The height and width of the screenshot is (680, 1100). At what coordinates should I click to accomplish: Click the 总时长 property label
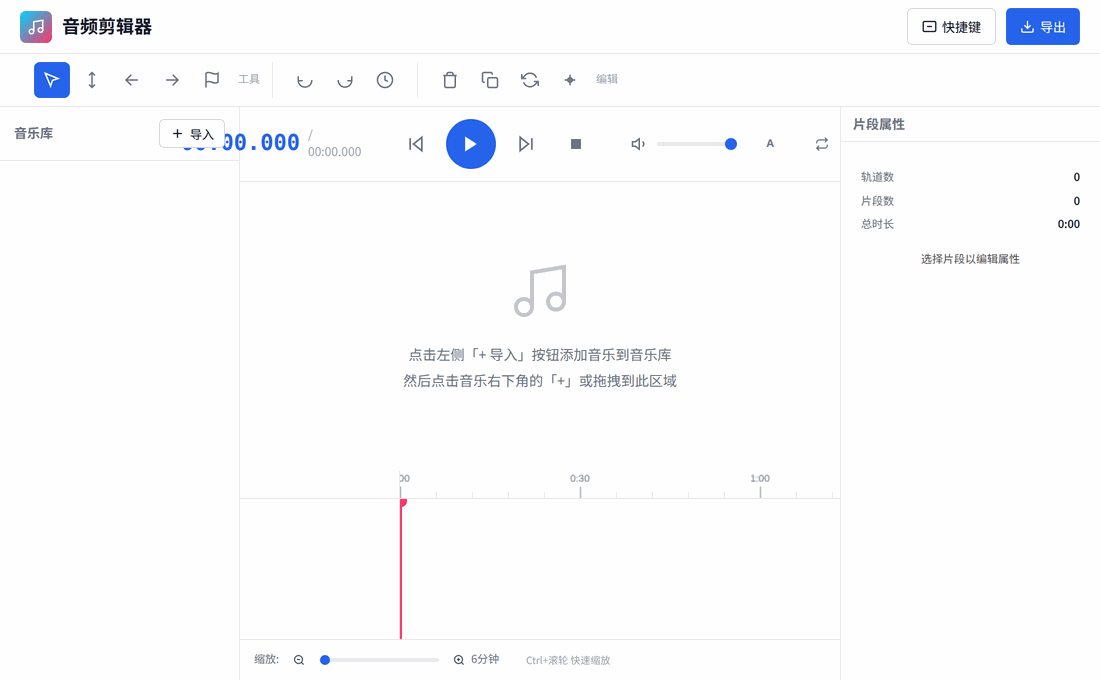pos(877,224)
